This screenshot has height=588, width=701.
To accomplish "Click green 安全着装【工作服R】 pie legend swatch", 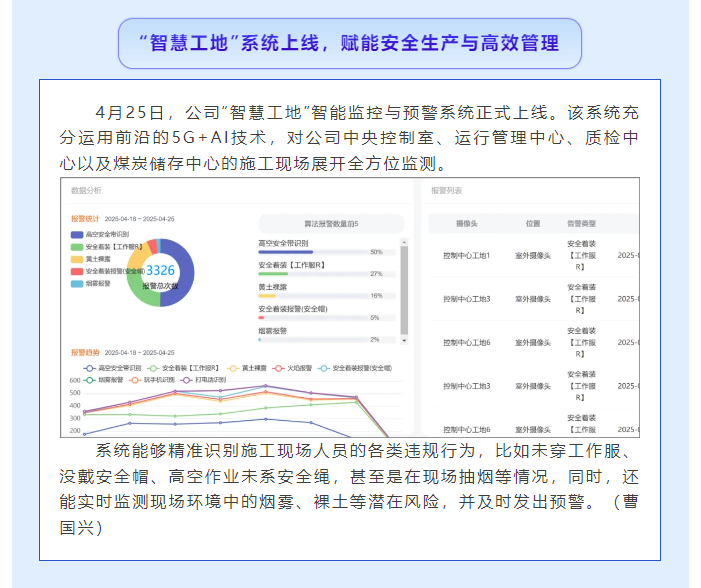I will tap(77, 246).
